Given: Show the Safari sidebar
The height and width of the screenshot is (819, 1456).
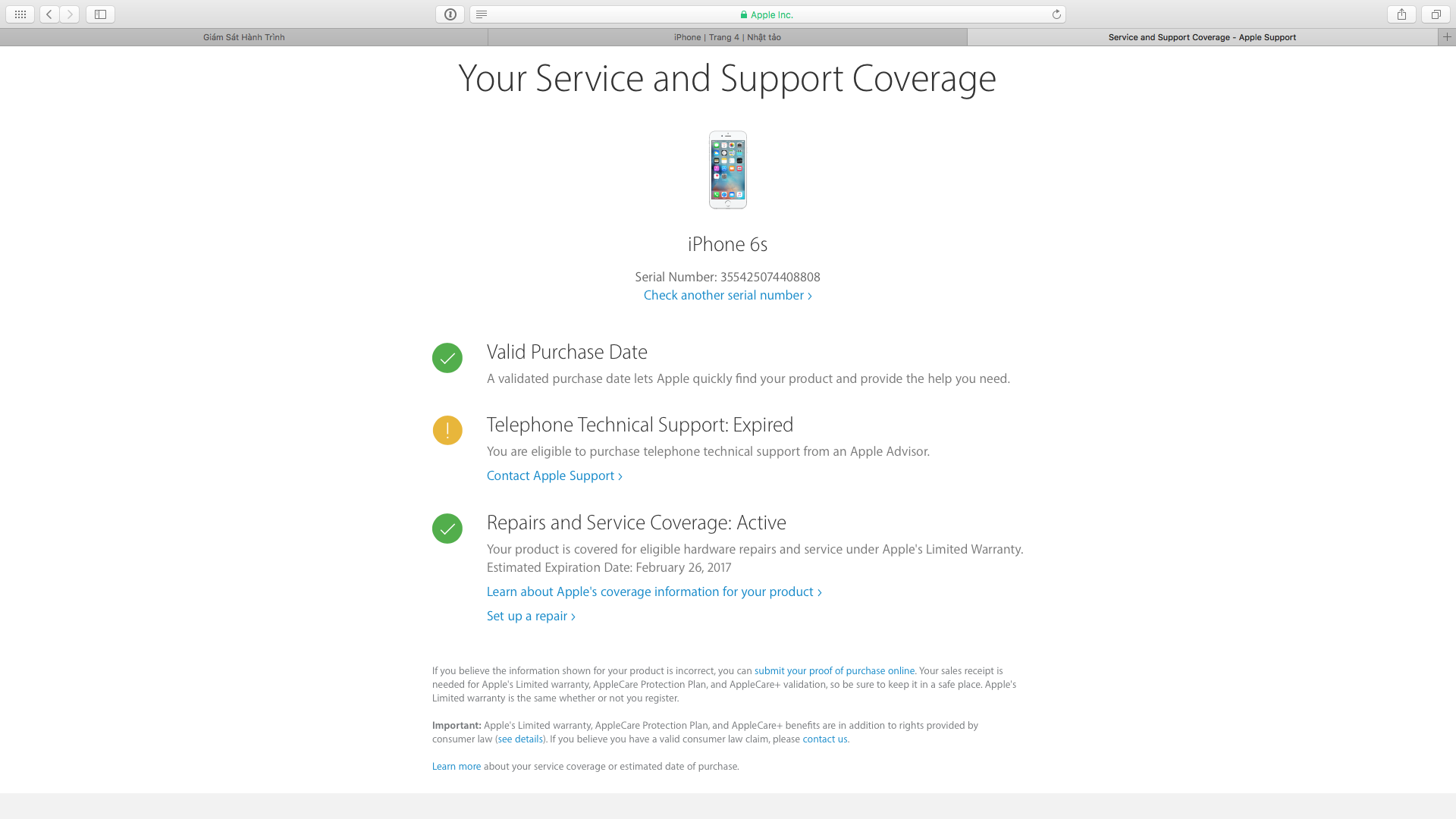Looking at the screenshot, I should (x=100, y=14).
